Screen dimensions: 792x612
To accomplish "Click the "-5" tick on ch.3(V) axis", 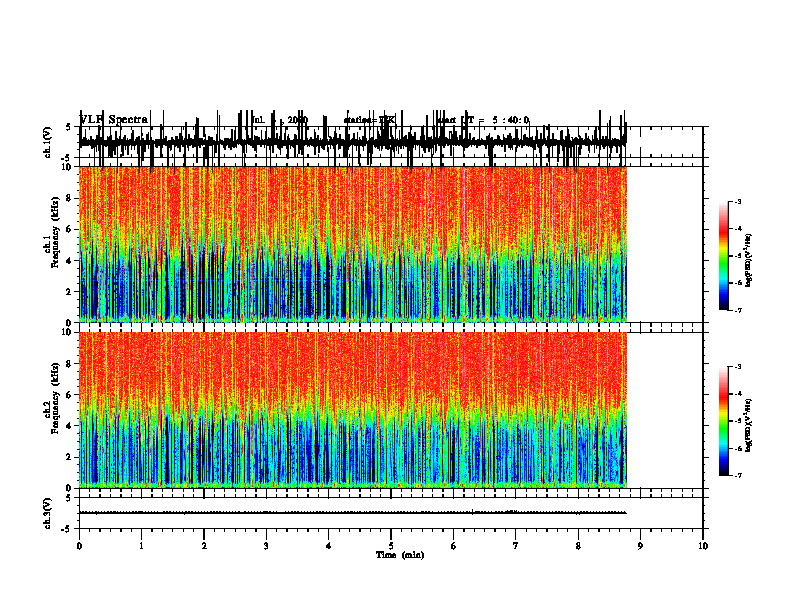I will coord(67,529).
